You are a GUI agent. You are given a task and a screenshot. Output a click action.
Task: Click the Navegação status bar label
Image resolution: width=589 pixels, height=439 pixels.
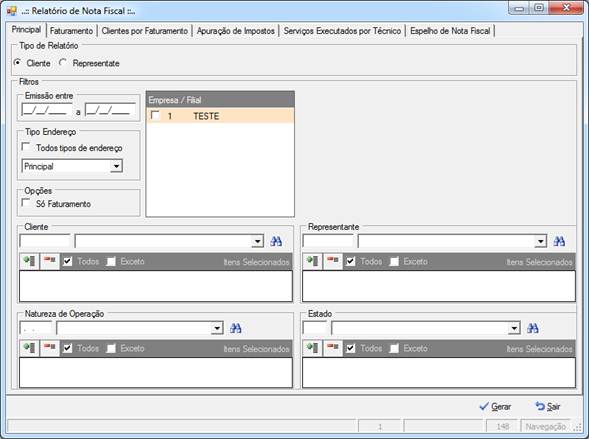[x=545, y=426]
